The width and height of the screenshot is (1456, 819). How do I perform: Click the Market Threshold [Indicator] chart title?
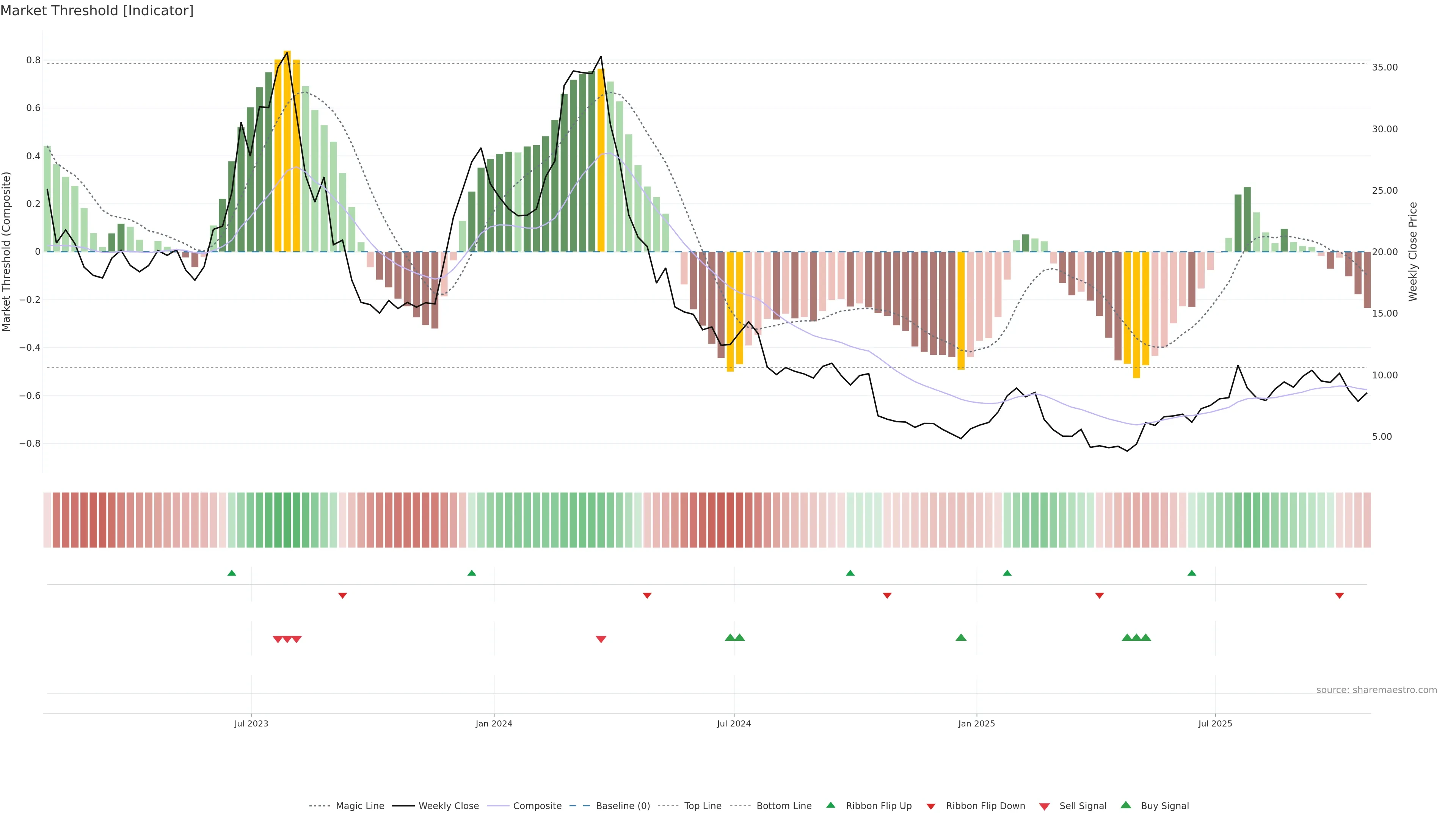[97, 11]
